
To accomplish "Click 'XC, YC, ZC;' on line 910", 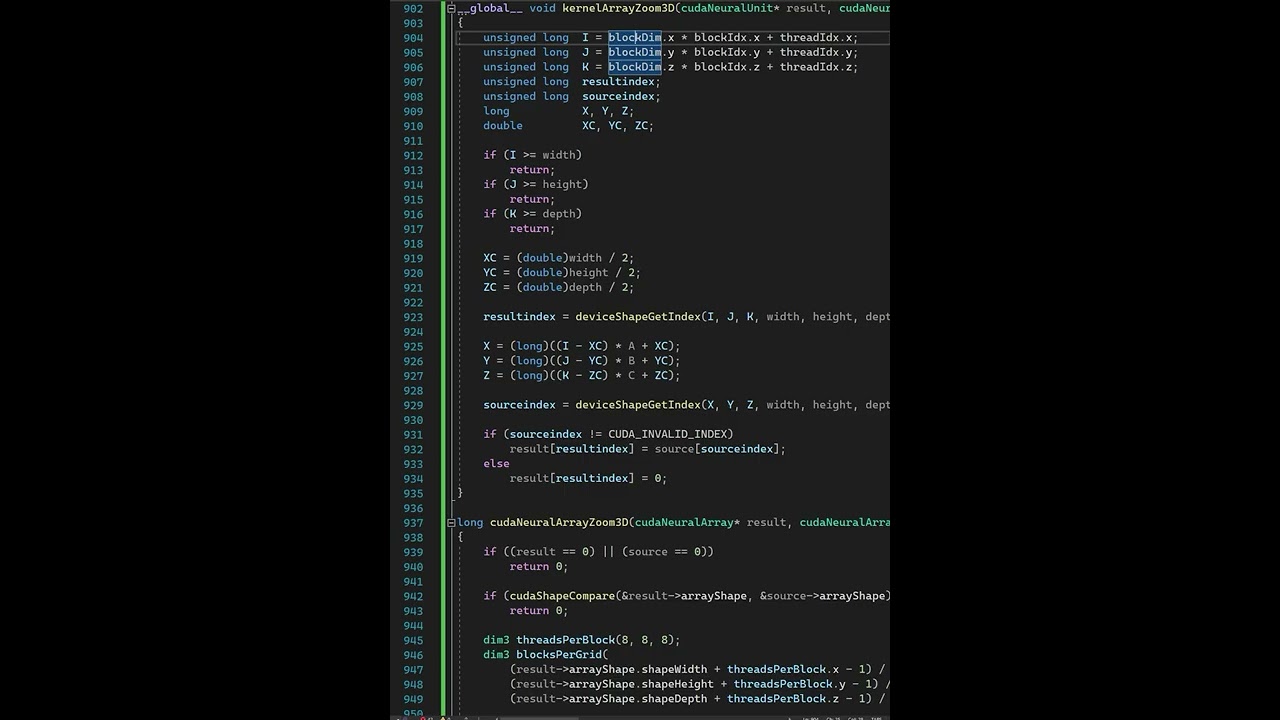I will (618, 126).
